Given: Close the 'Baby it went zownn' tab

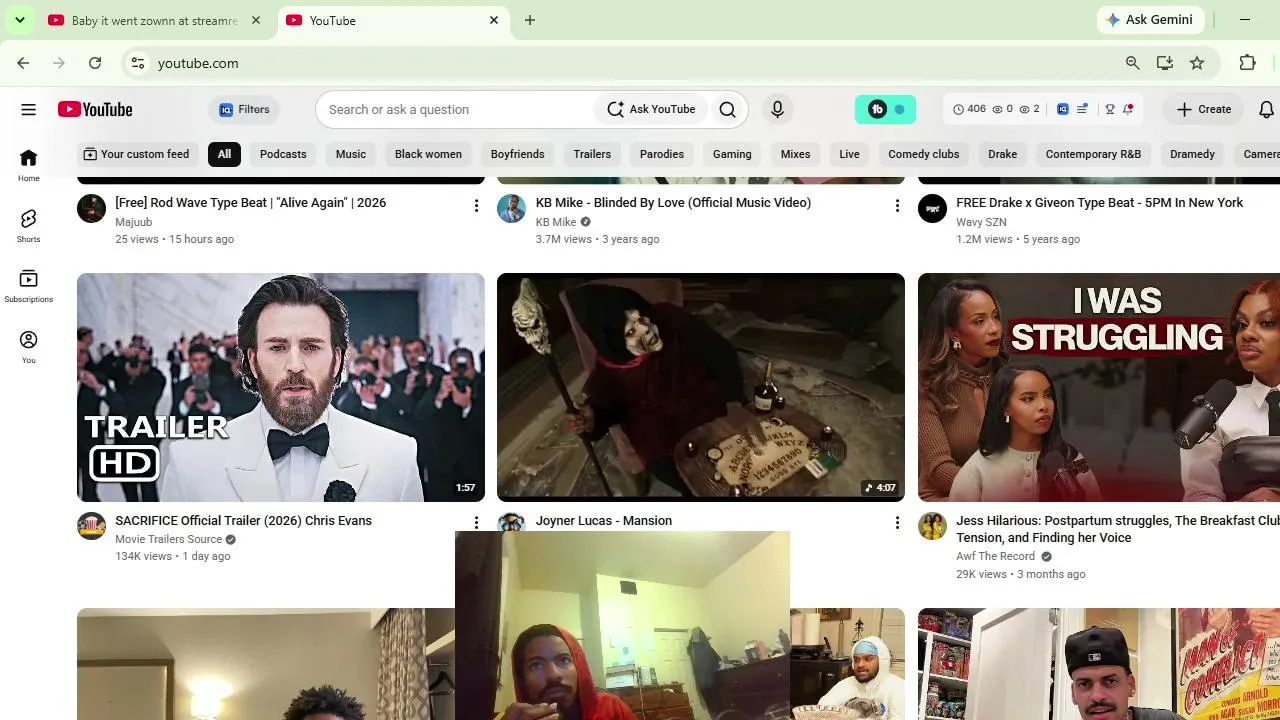Looking at the screenshot, I should (x=256, y=20).
